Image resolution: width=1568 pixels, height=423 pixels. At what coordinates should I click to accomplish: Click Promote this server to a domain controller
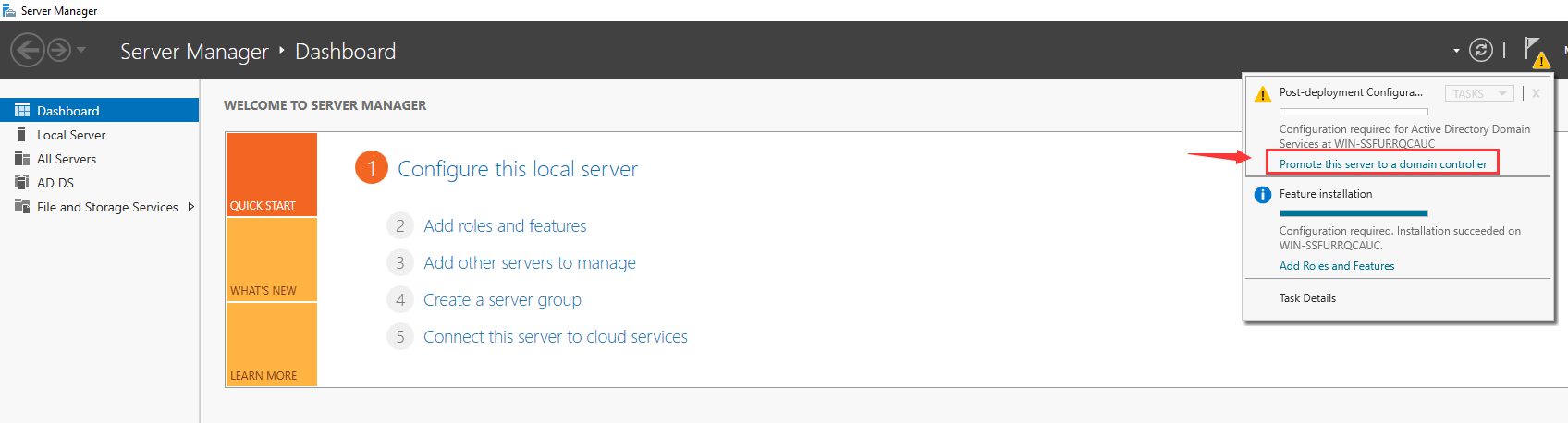pos(1383,164)
